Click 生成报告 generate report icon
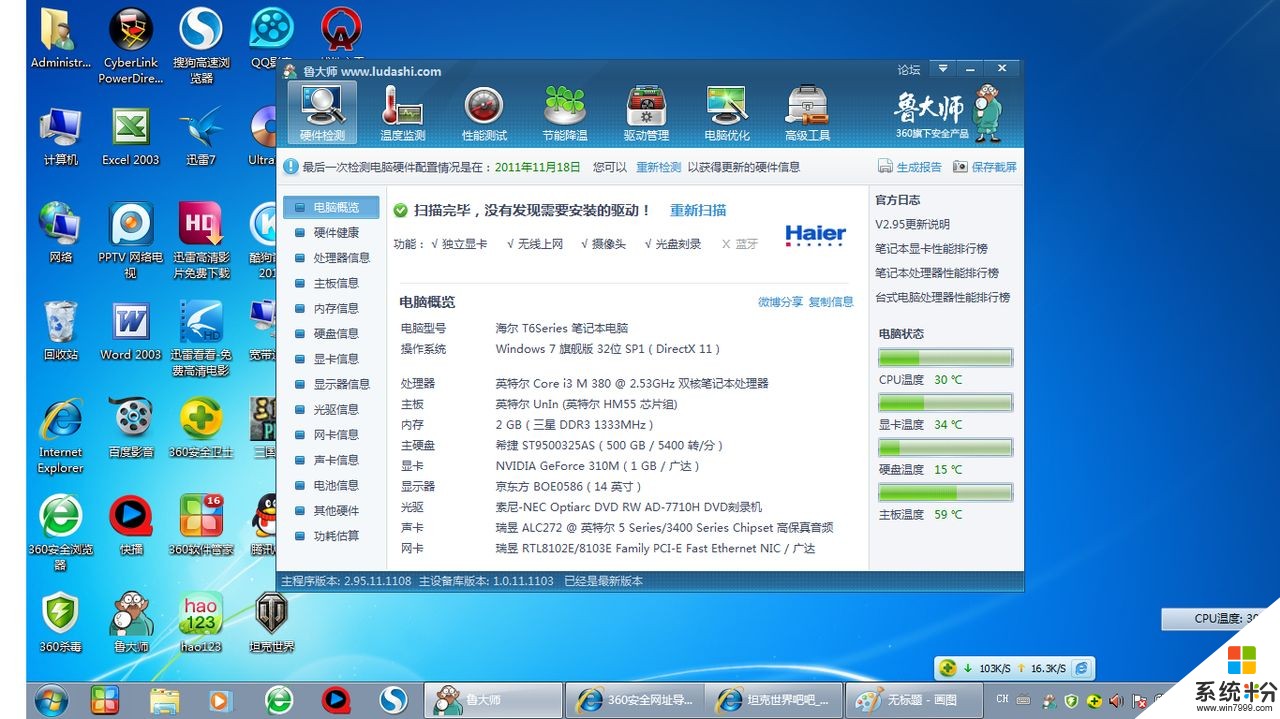Viewport: 1280px width, 719px height. point(910,167)
